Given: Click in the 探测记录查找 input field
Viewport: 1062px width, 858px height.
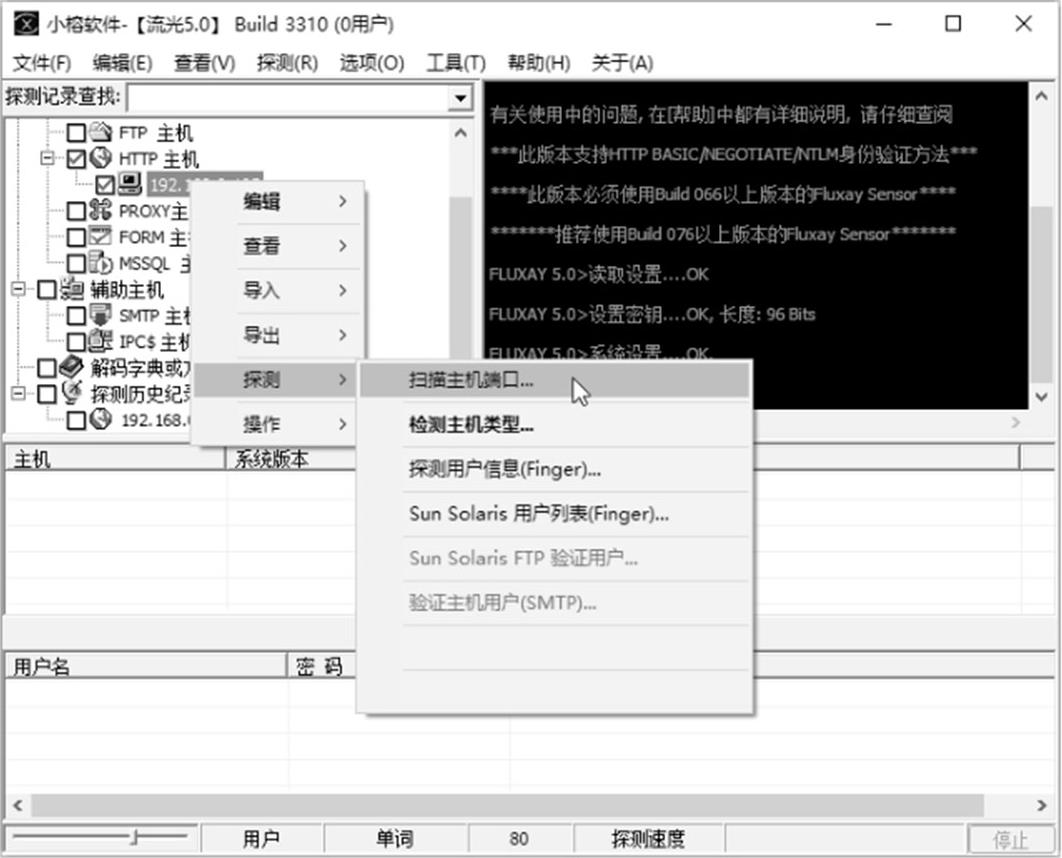Looking at the screenshot, I should pos(289,98).
